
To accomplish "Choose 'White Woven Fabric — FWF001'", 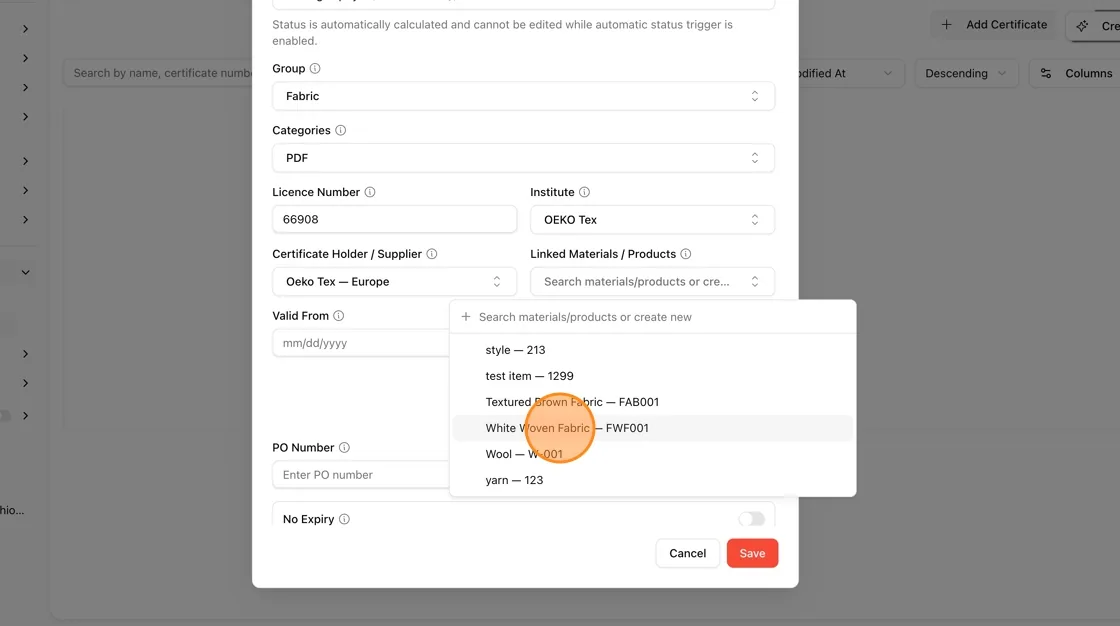I will (x=653, y=428).
